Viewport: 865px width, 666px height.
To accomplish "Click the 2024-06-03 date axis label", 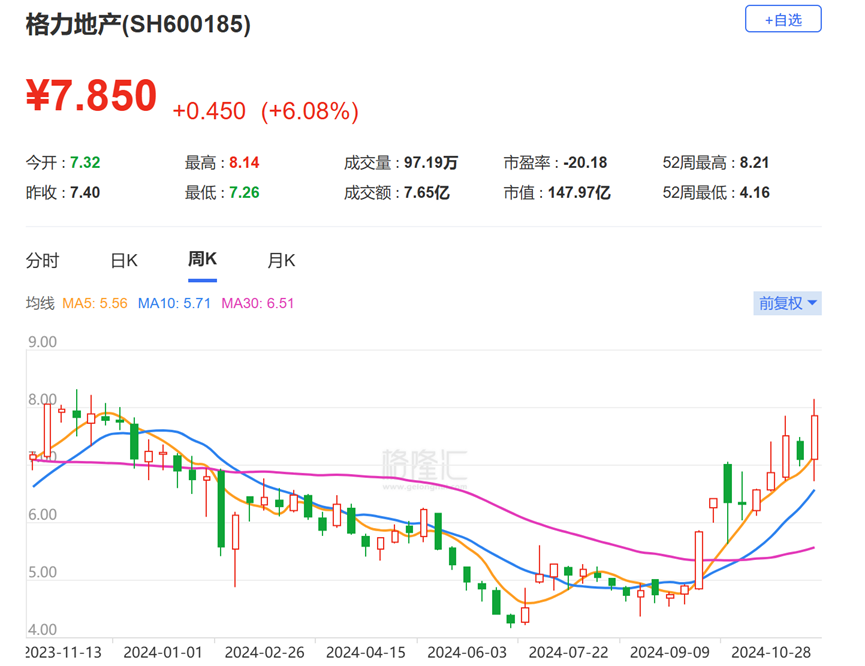I will 467,653.
